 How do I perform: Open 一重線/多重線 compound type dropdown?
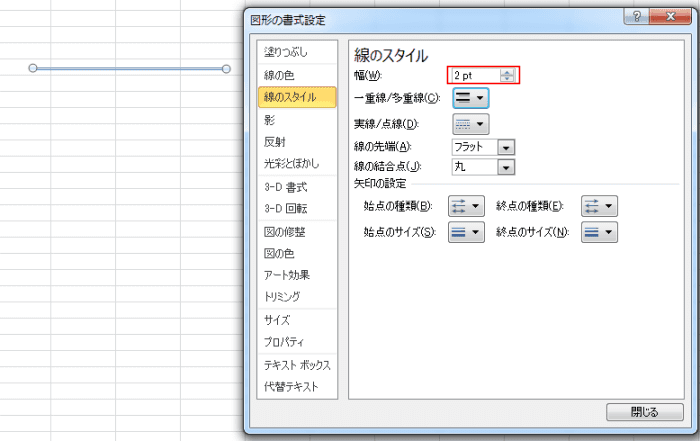[x=471, y=98]
